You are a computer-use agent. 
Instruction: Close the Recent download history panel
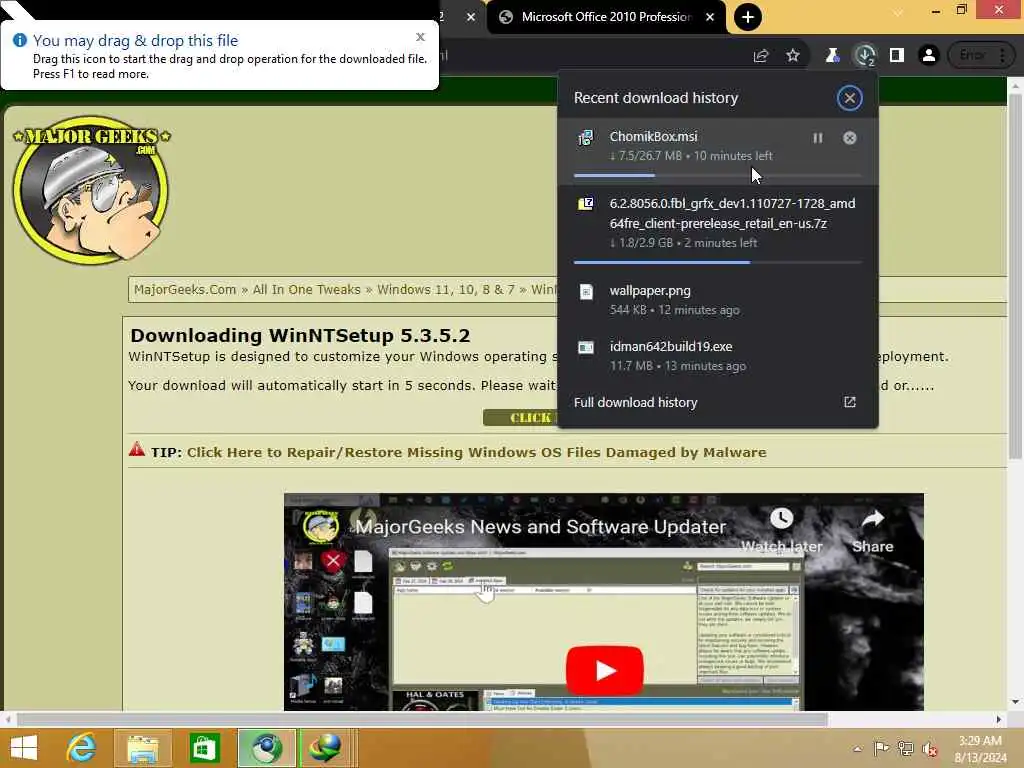tap(850, 98)
